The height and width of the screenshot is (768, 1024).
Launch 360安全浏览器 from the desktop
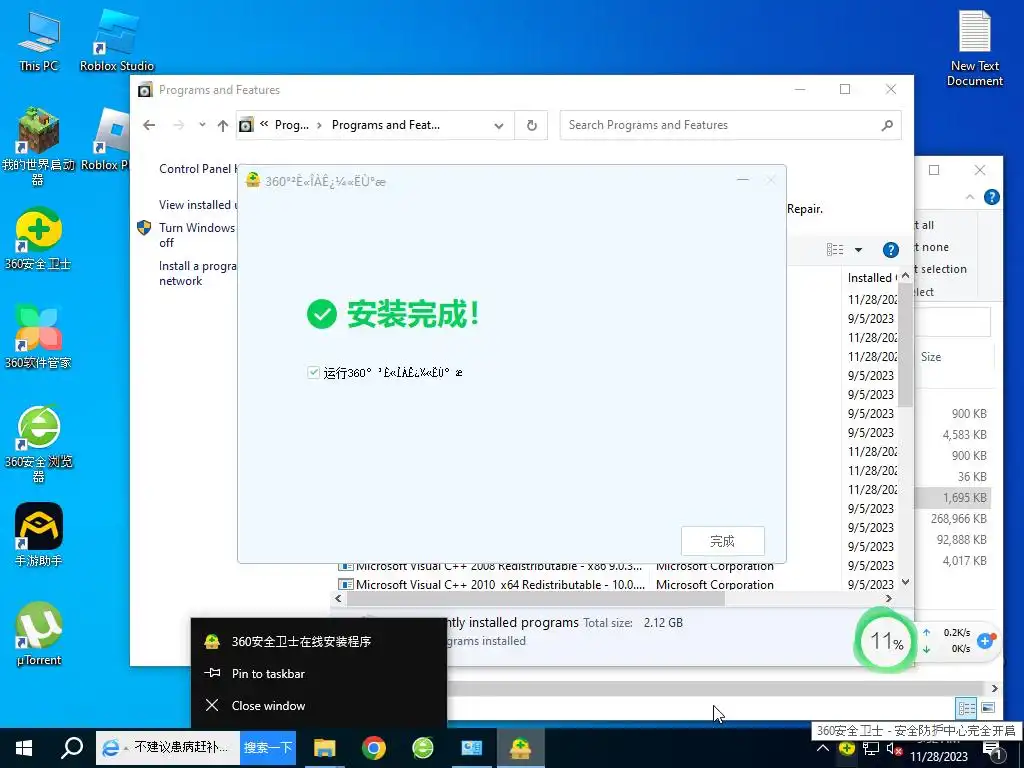[38, 444]
